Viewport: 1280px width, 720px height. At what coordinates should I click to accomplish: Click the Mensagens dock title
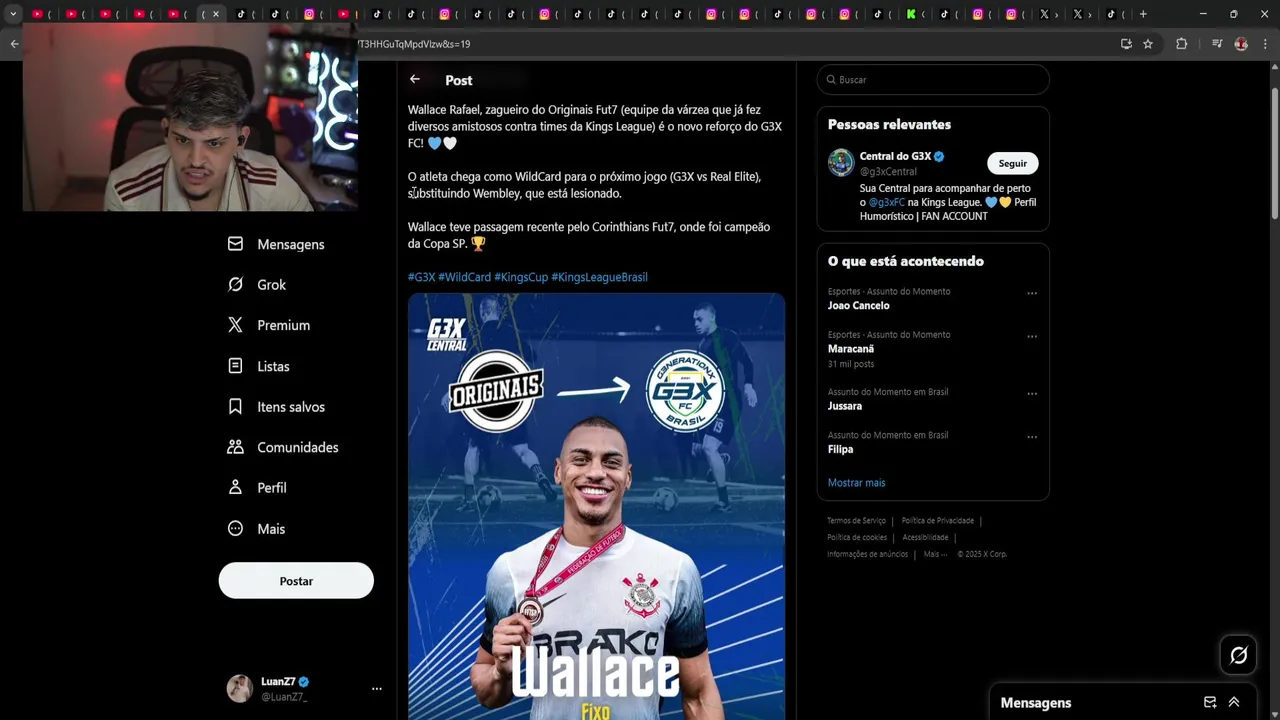click(x=1036, y=703)
